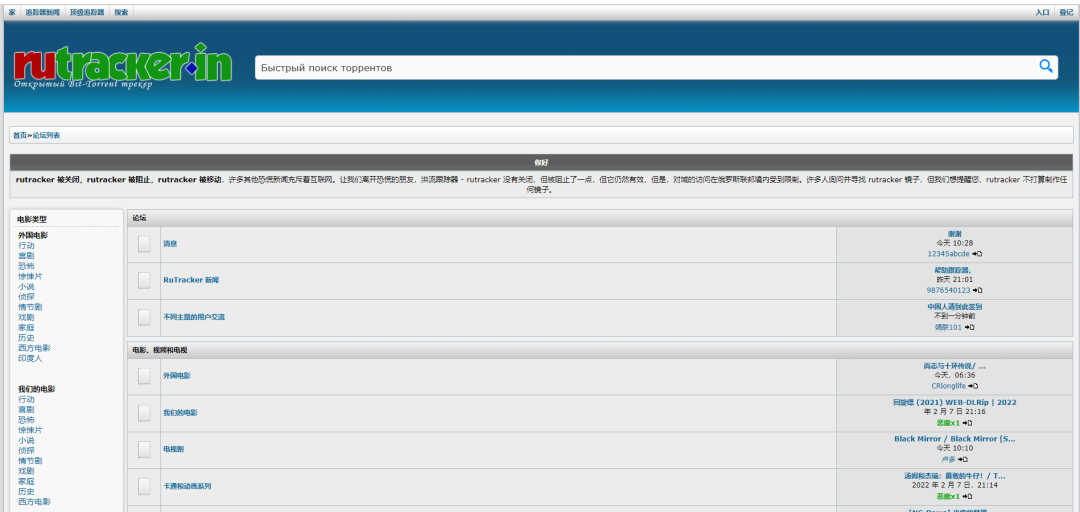Open the user profile 12345abcde
Screen dimensions: 1080x512
[948, 254]
